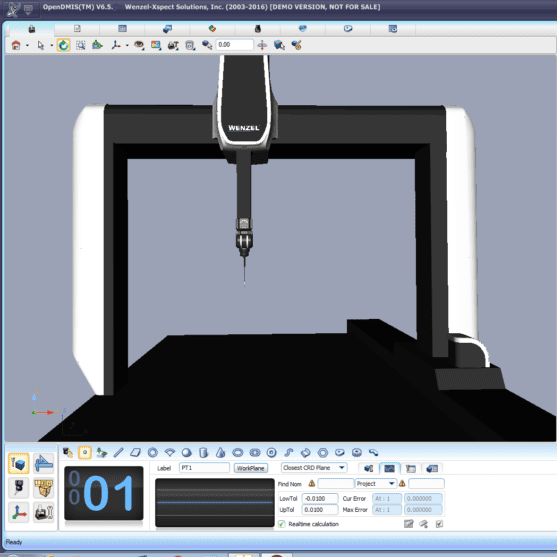Switch to the document page ribbon tab

point(77,29)
